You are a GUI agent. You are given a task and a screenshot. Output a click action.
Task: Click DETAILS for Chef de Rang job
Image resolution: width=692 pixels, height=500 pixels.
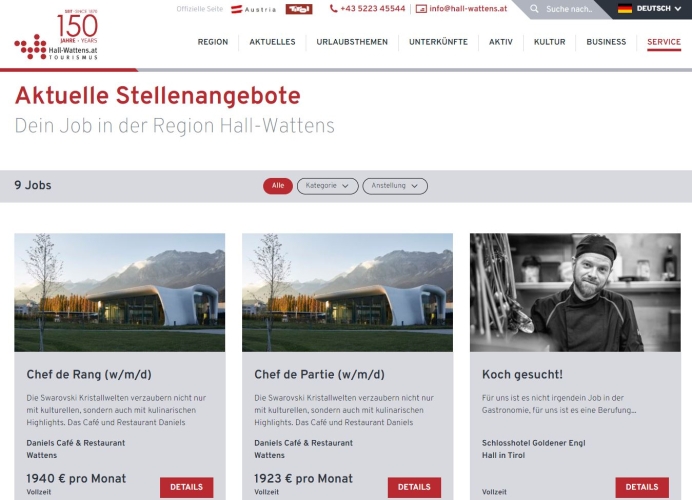pos(187,487)
